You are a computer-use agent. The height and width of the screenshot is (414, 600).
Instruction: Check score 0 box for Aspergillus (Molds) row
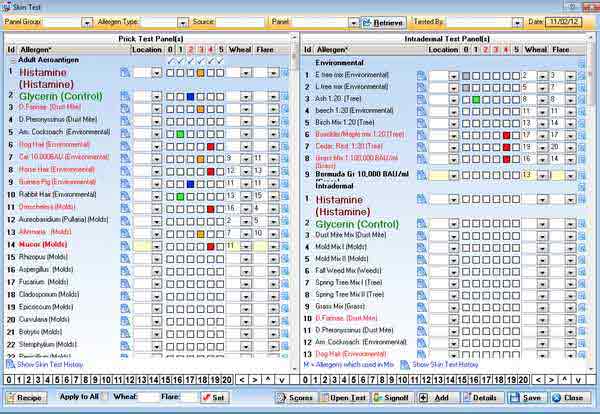[x=170, y=272]
